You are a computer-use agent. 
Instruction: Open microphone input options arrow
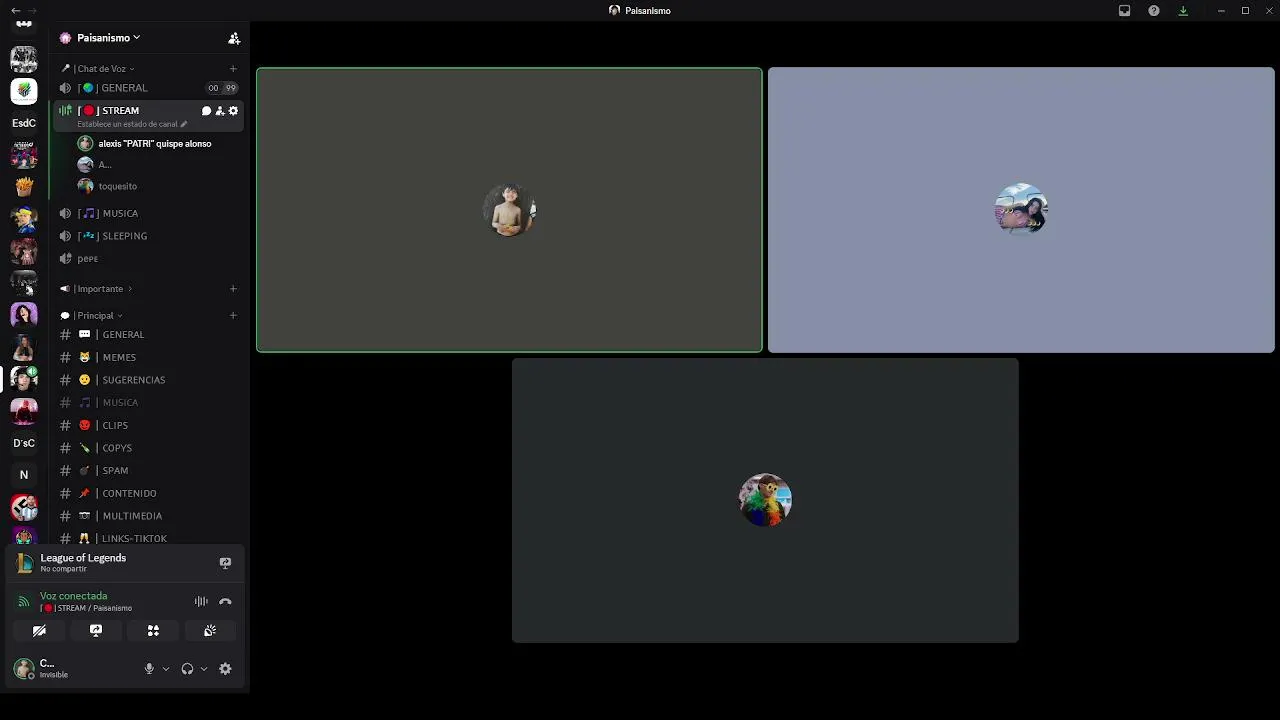(166, 669)
